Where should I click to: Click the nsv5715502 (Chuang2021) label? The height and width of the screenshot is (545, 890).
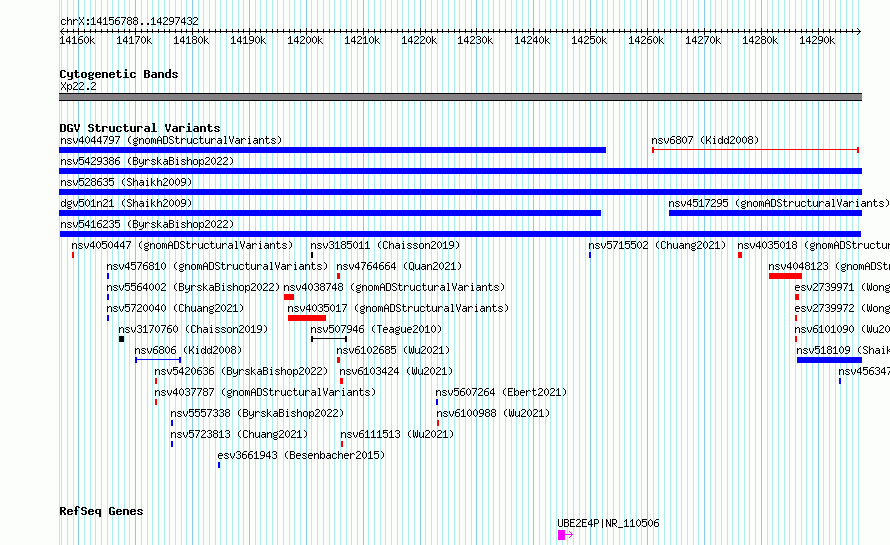657,245
